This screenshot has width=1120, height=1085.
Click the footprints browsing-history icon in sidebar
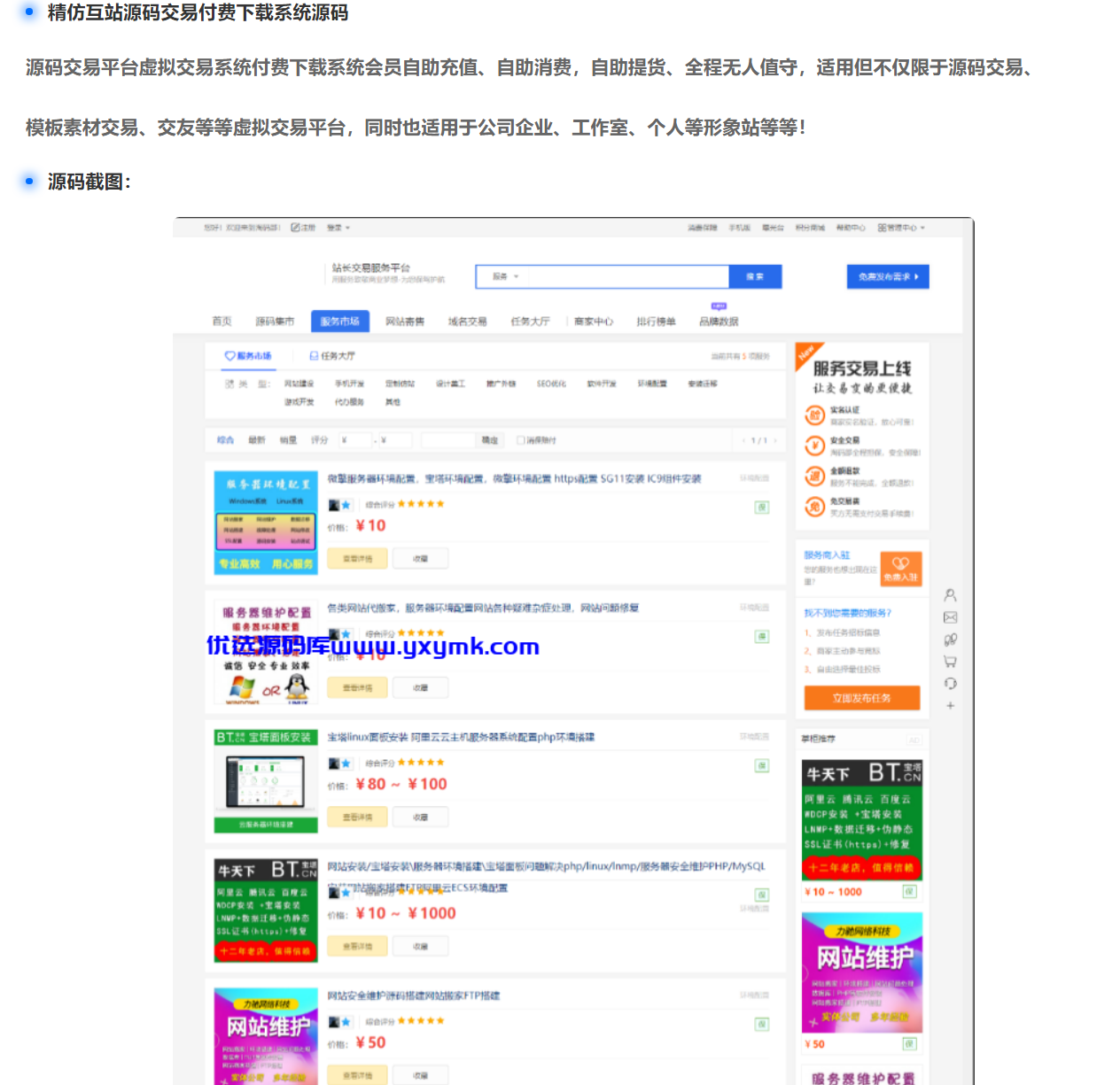pos(951,639)
